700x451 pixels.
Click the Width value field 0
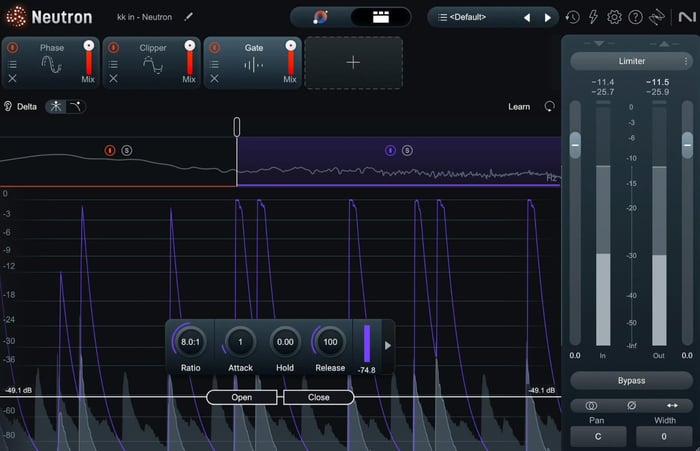(x=664, y=437)
